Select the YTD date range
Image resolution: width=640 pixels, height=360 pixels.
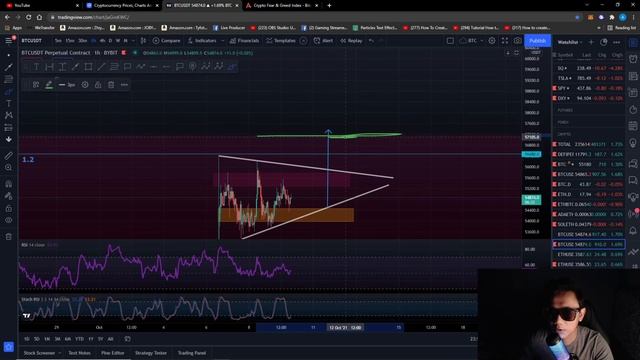pos(79,339)
